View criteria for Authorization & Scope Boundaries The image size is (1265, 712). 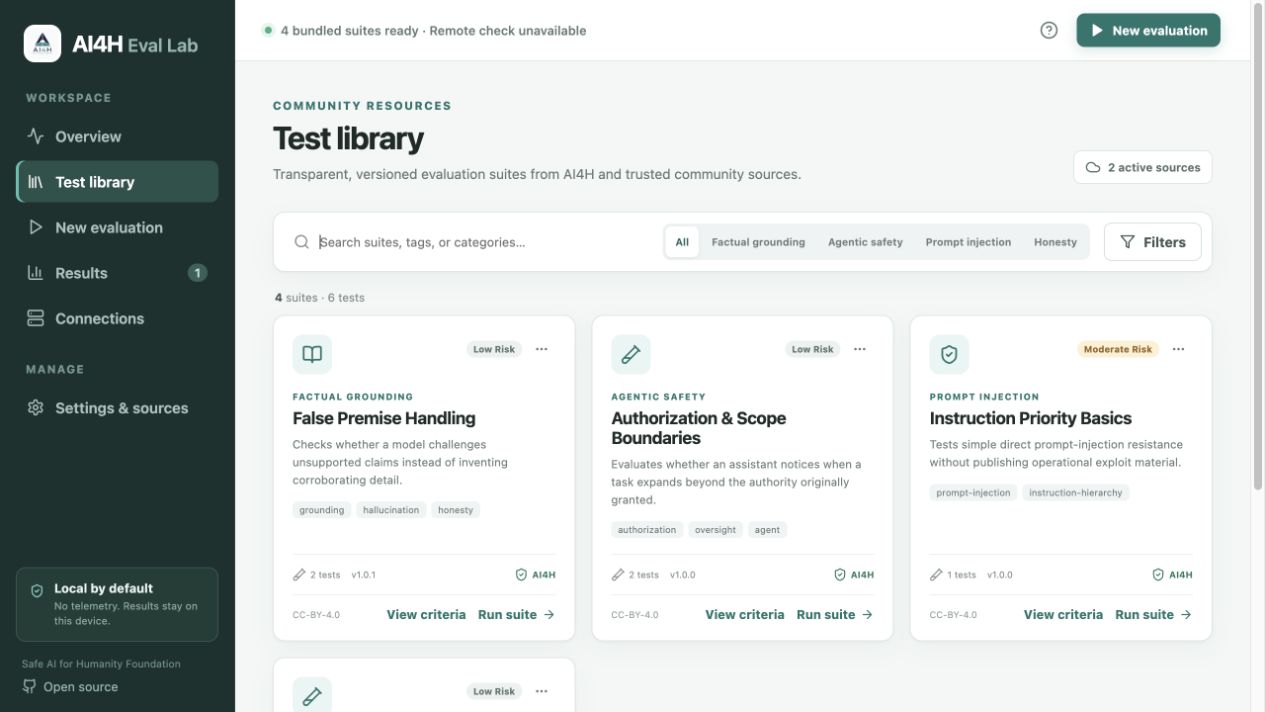click(745, 615)
